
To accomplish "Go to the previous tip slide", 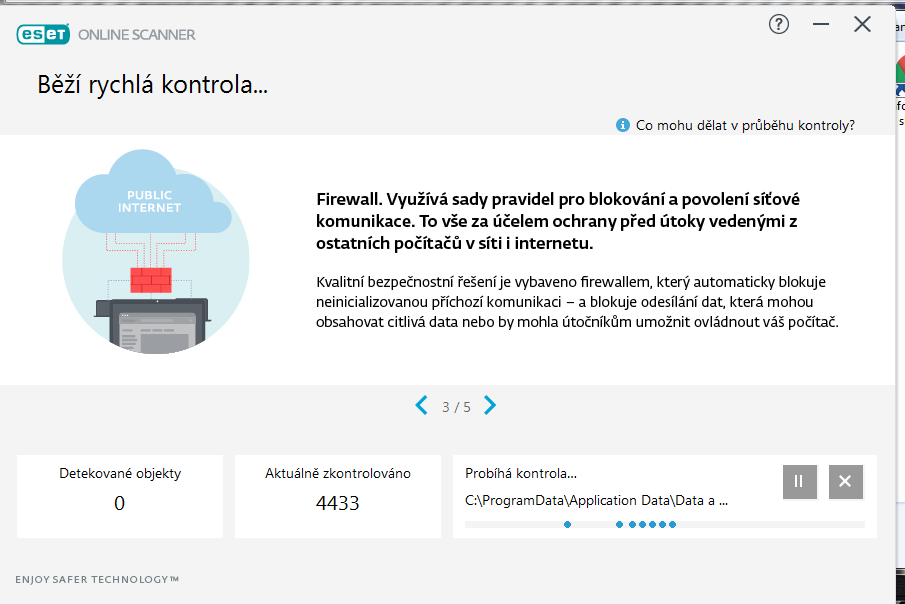I will (x=422, y=405).
